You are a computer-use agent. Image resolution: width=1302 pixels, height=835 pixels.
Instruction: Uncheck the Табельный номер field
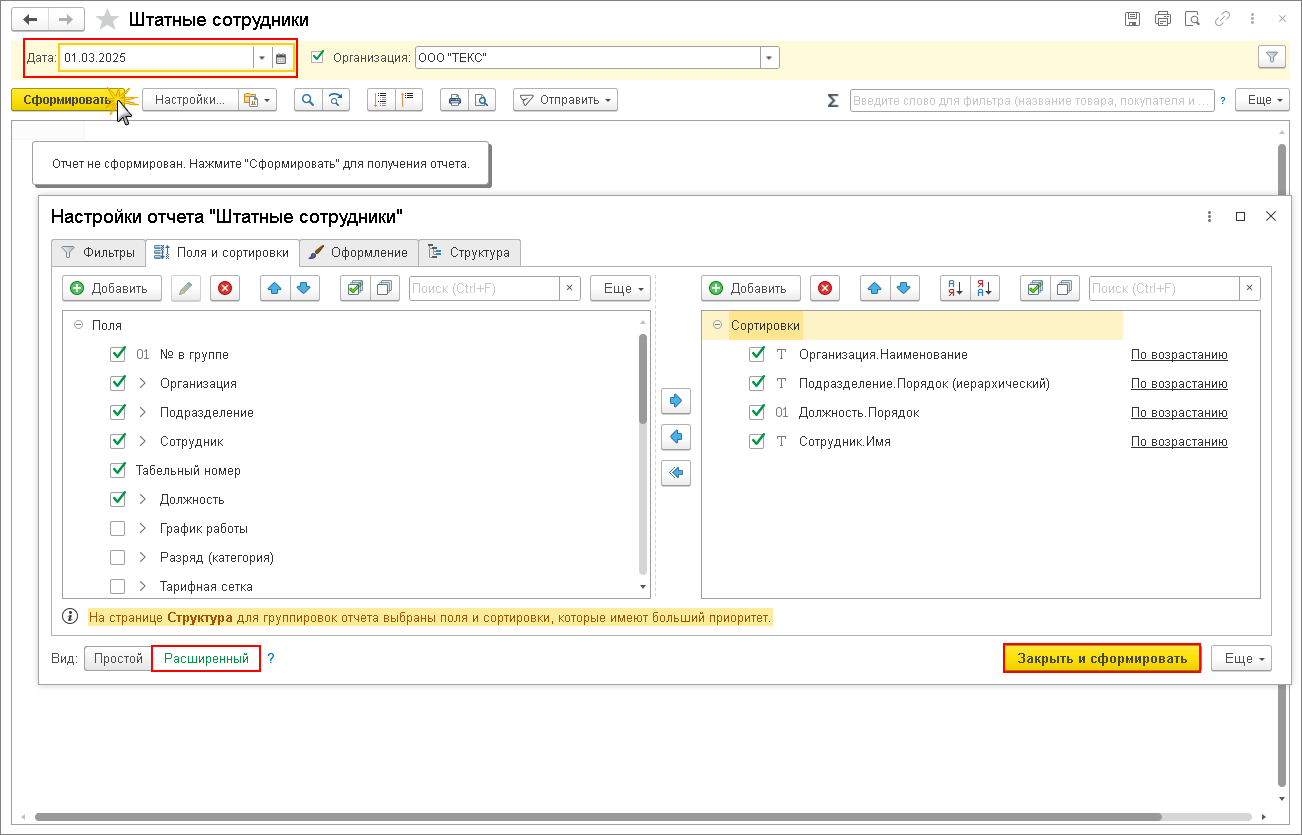click(x=118, y=470)
